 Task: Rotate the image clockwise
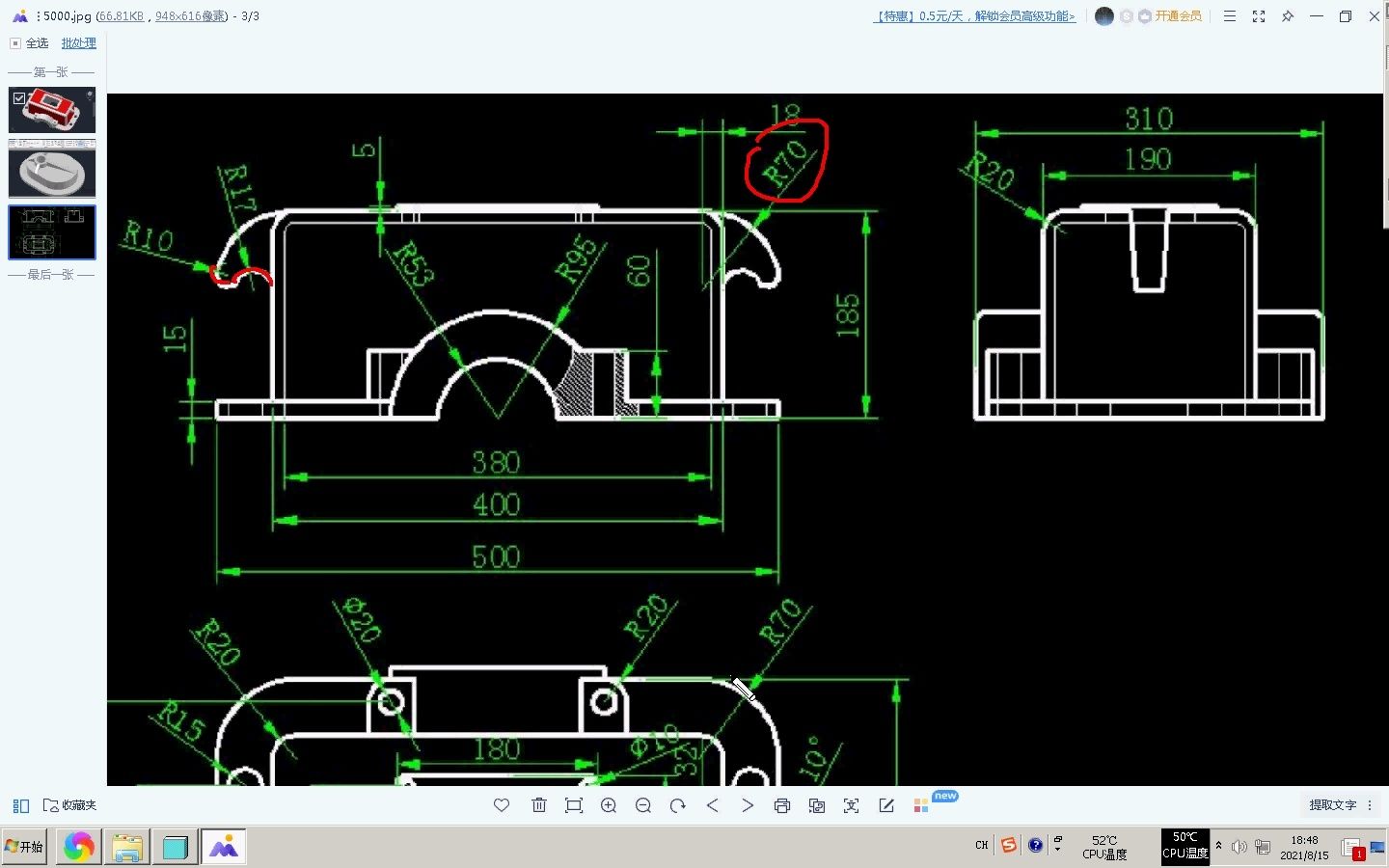point(678,805)
